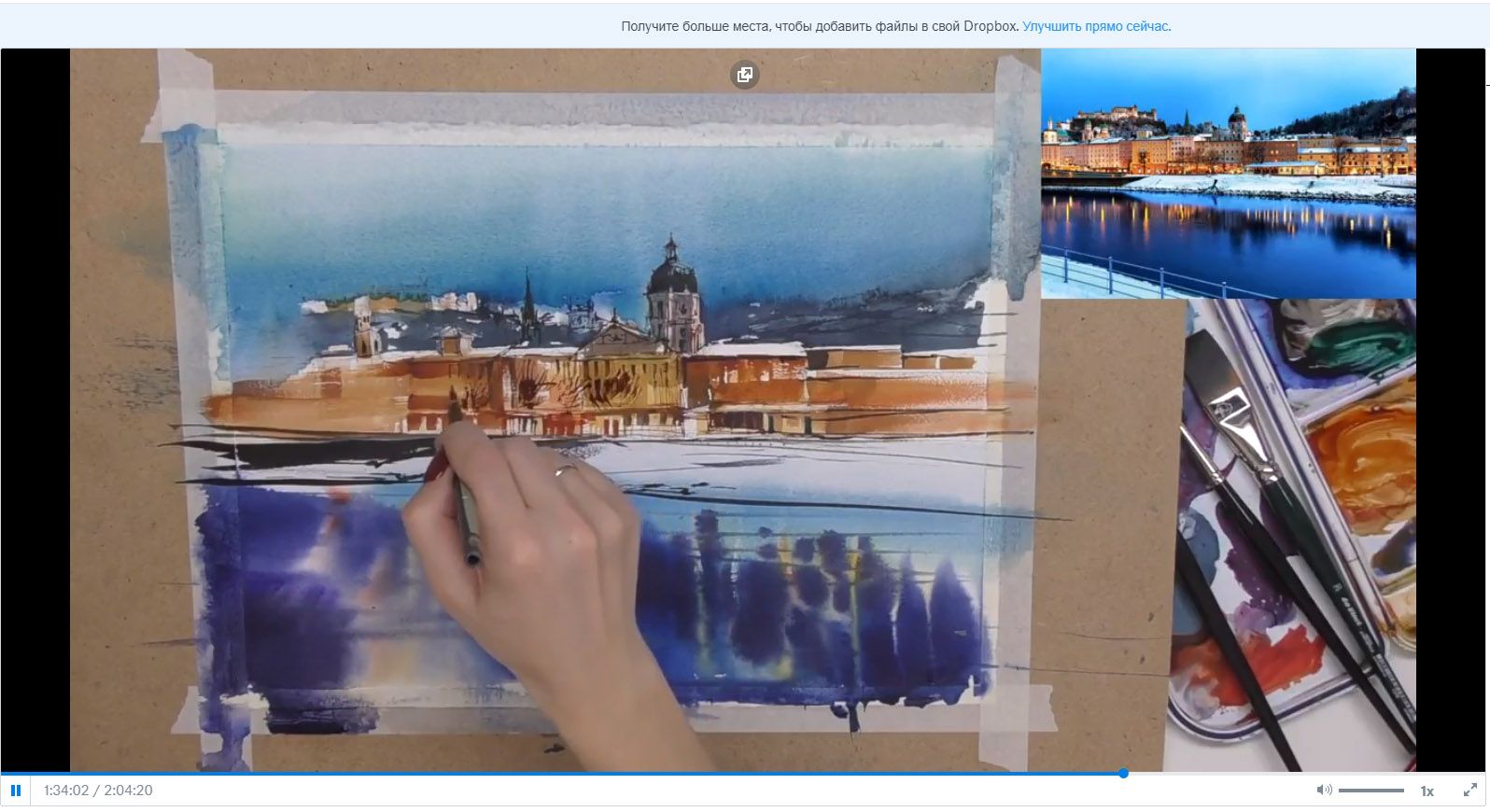Adjust the volume slider
This screenshot has width=1490, height=812.
(x=1371, y=791)
